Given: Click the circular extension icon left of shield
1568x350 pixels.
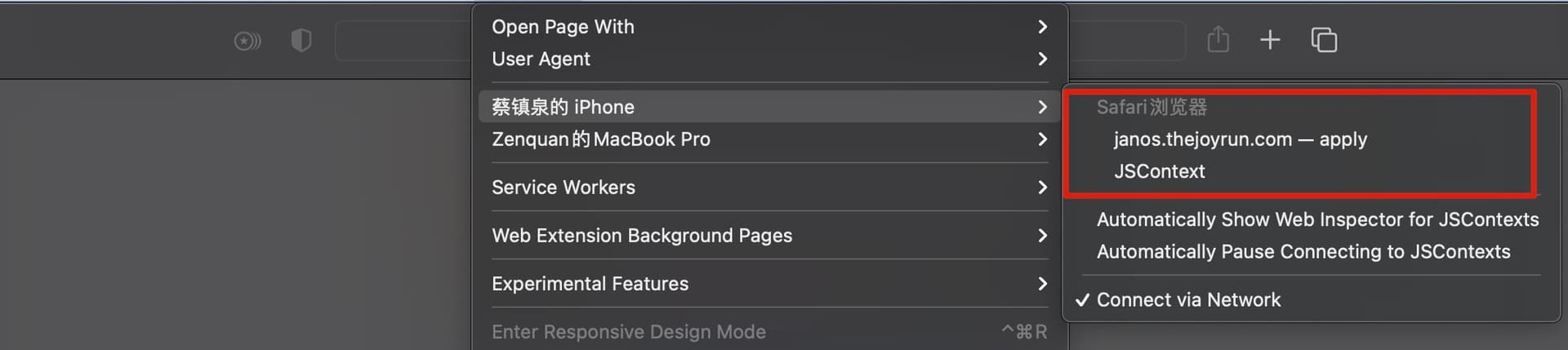Looking at the screenshot, I should [x=247, y=40].
